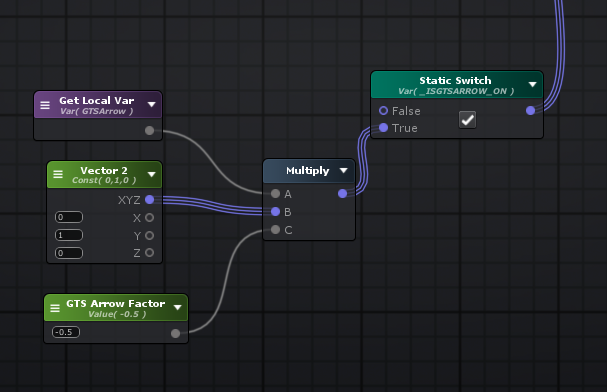Click the Multiply node output port
Image resolution: width=607 pixels, height=392 pixels.
click(x=342, y=193)
